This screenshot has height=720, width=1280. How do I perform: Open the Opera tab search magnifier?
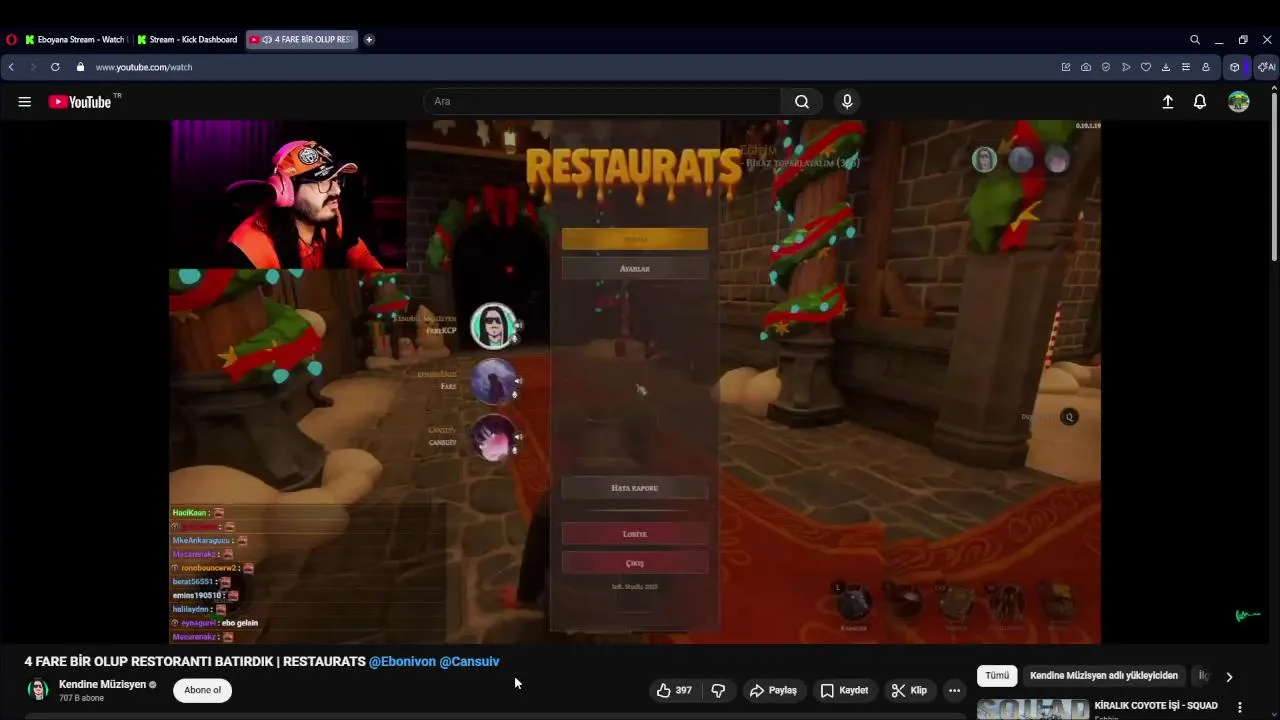1195,40
